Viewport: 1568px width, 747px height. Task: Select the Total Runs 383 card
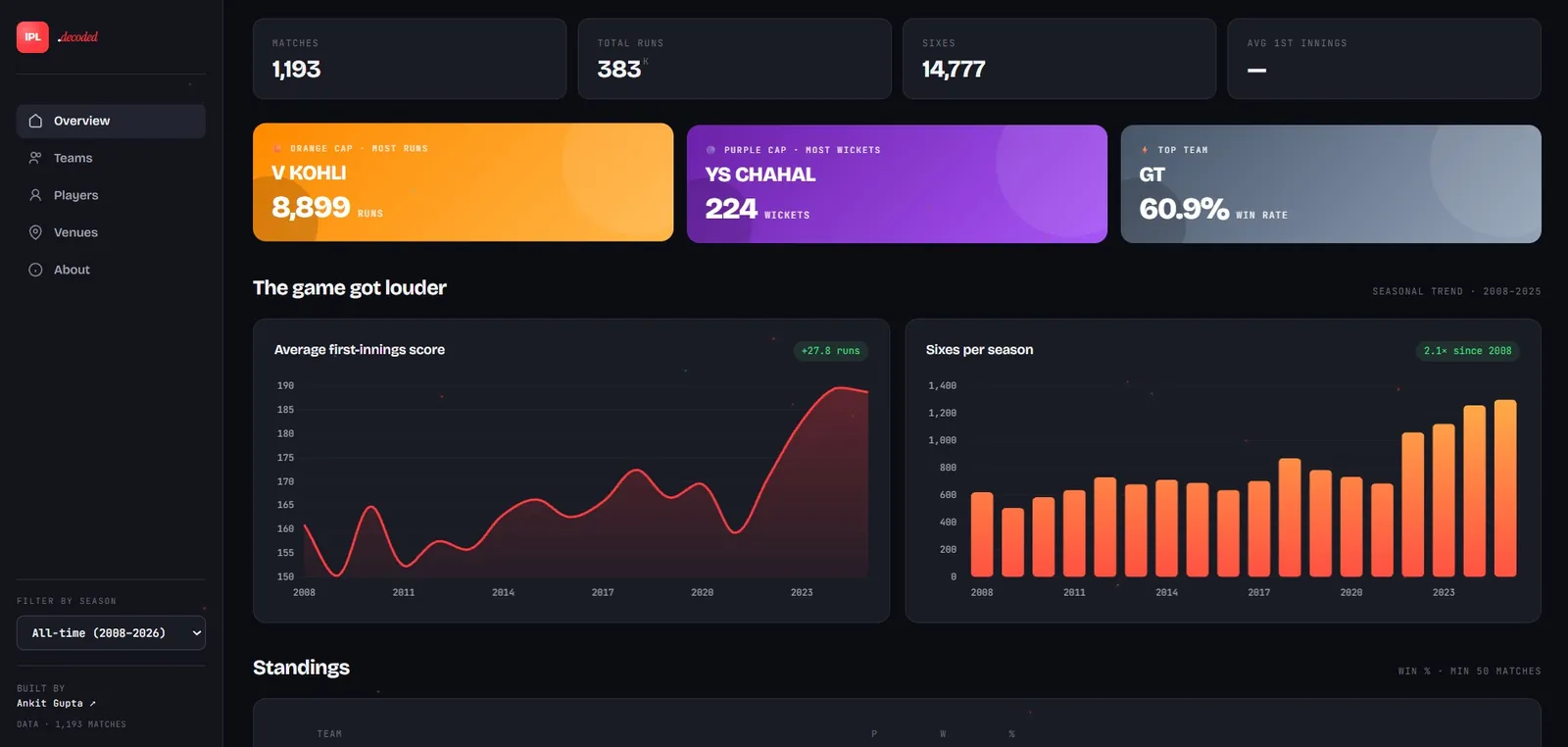(x=734, y=59)
